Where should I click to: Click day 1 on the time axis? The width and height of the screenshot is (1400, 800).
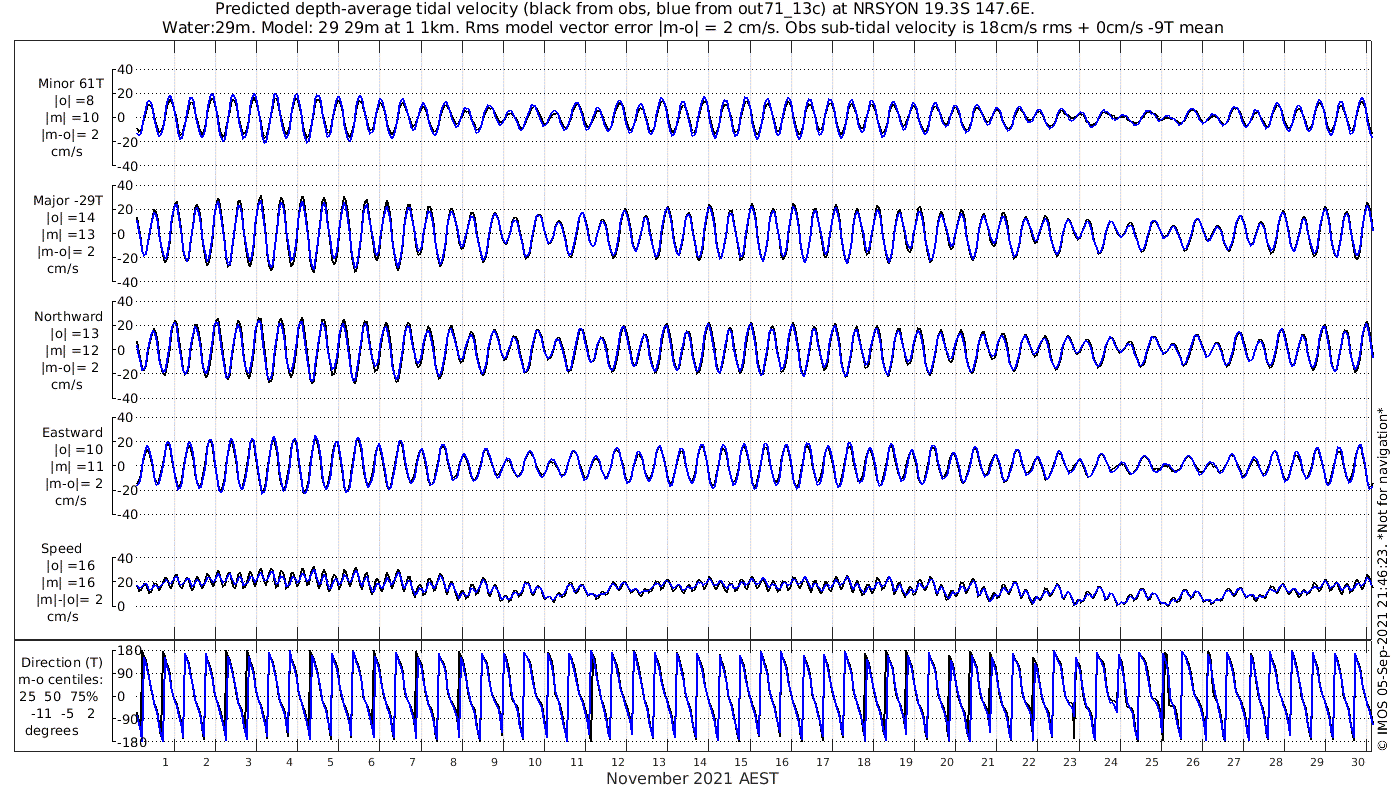pyautogui.click(x=165, y=761)
